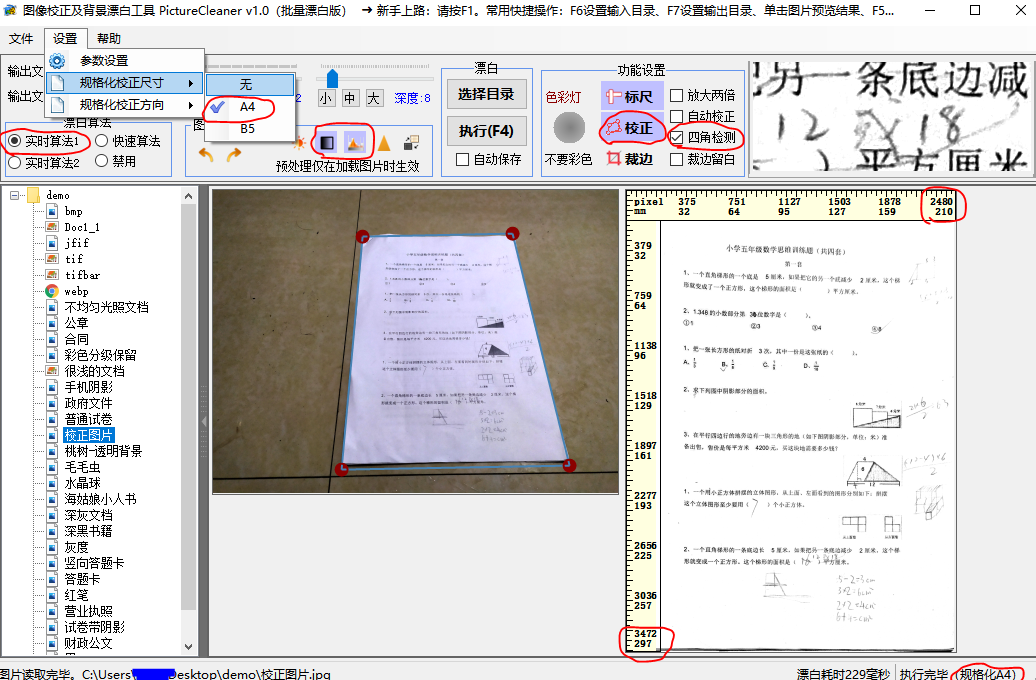Collapse the demo tree node
This screenshot has height=680, width=1036.
click(x=15, y=196)
